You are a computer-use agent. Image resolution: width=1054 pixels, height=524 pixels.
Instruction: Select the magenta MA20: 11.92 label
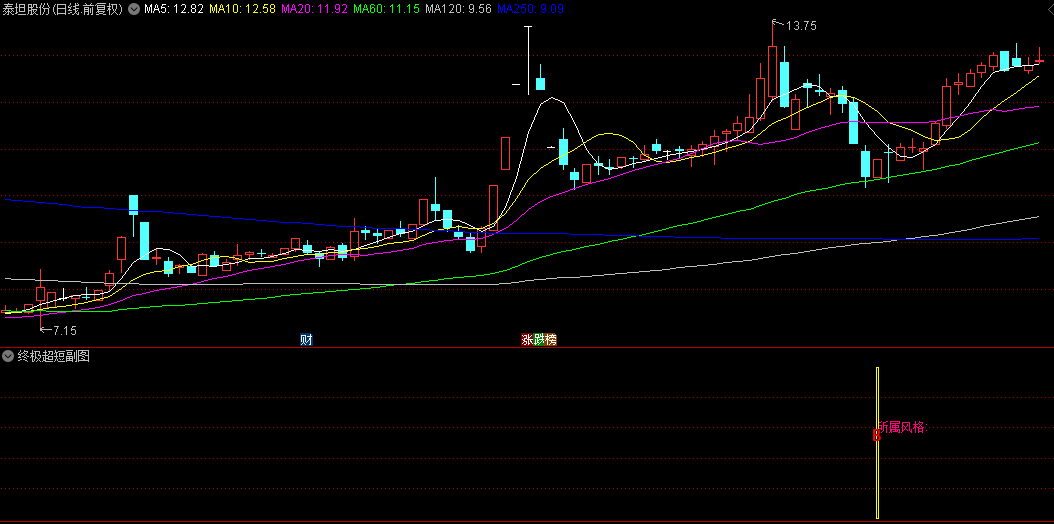315,9
